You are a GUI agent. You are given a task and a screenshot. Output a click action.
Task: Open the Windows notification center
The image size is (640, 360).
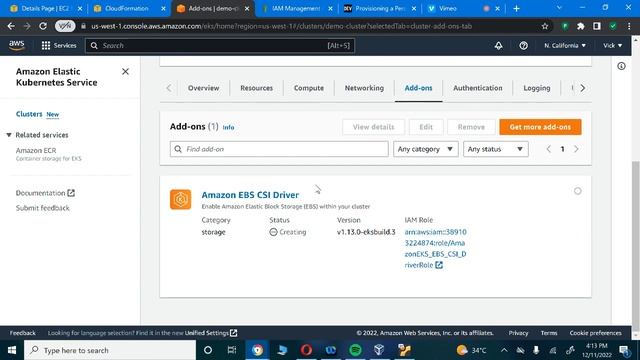click(x=624, y=350)
